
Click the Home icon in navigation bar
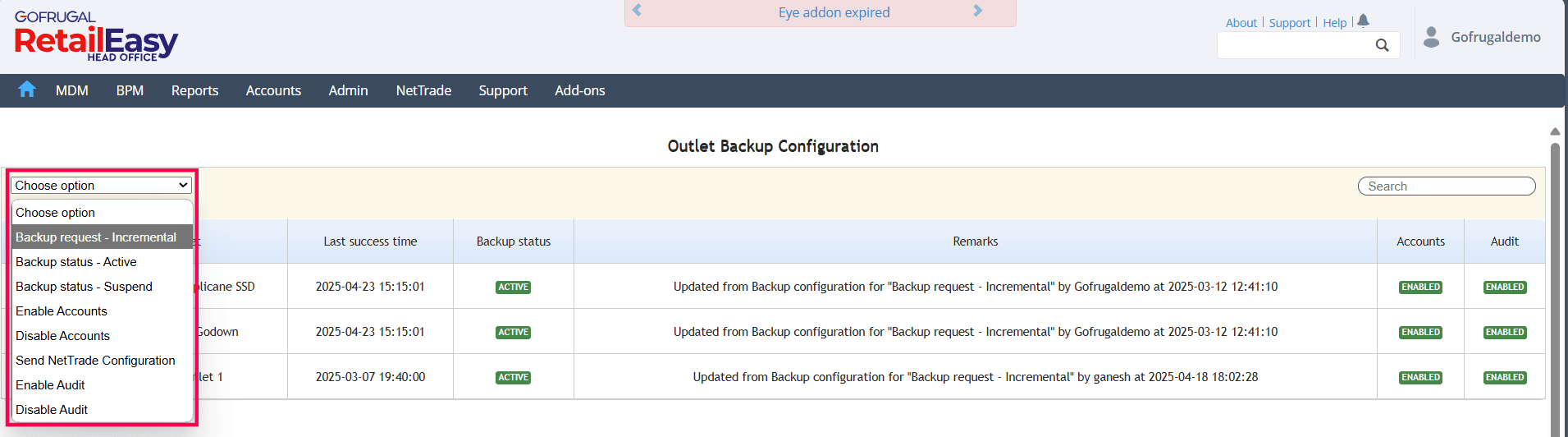(27, 90)
